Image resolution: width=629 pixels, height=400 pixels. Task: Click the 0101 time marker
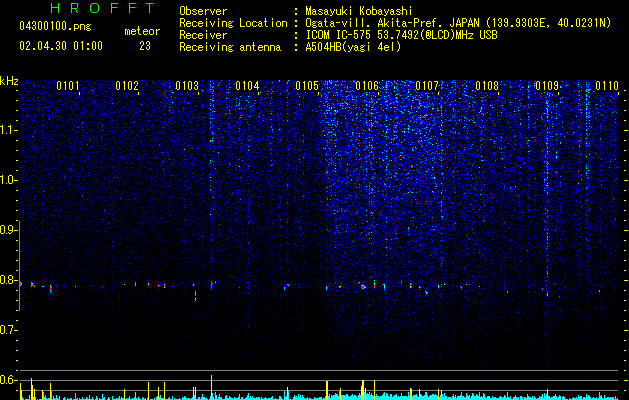(67, 86)
